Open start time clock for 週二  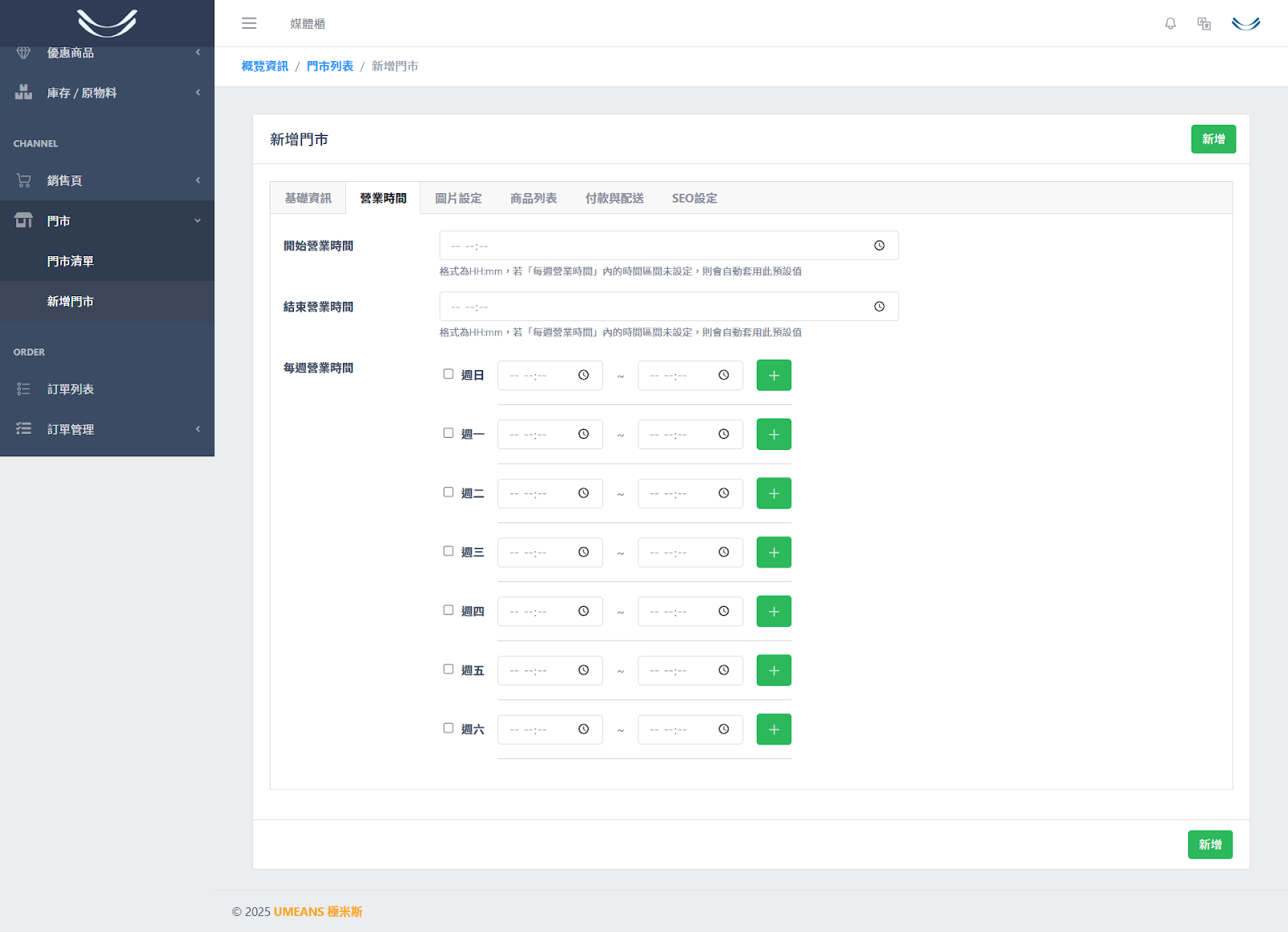(584, 493)
